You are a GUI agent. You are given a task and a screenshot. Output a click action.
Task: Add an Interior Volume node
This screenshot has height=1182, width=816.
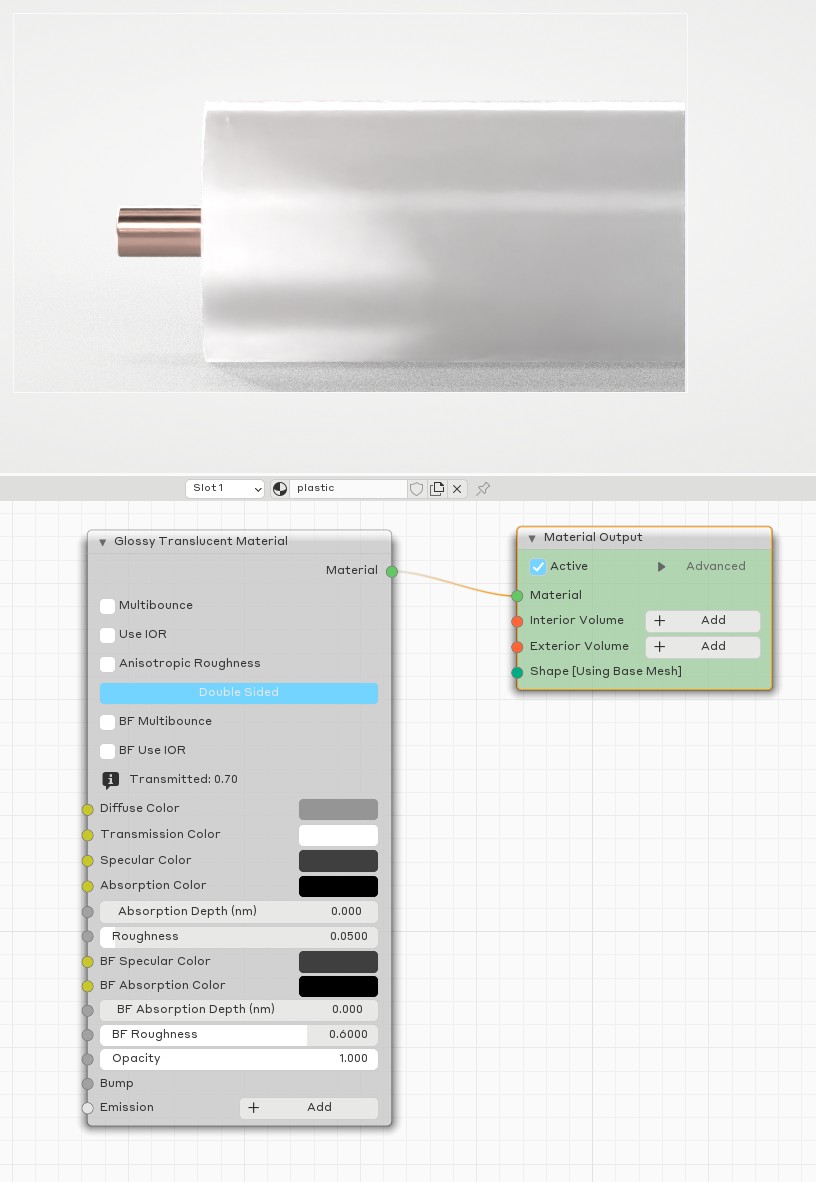(x=702, y=621)
